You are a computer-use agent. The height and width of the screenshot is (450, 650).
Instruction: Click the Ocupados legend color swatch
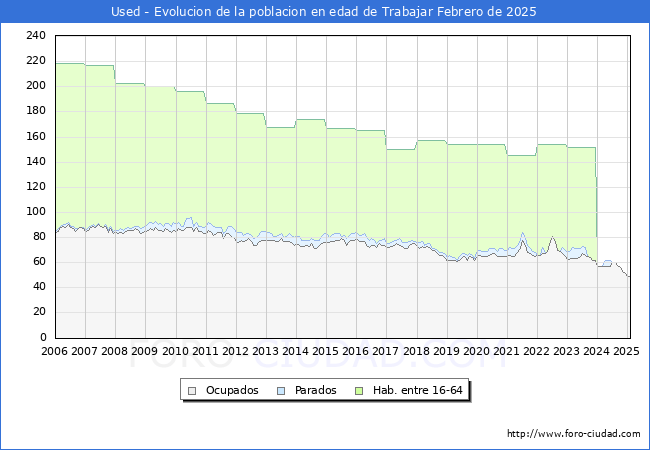pos(192,391)
